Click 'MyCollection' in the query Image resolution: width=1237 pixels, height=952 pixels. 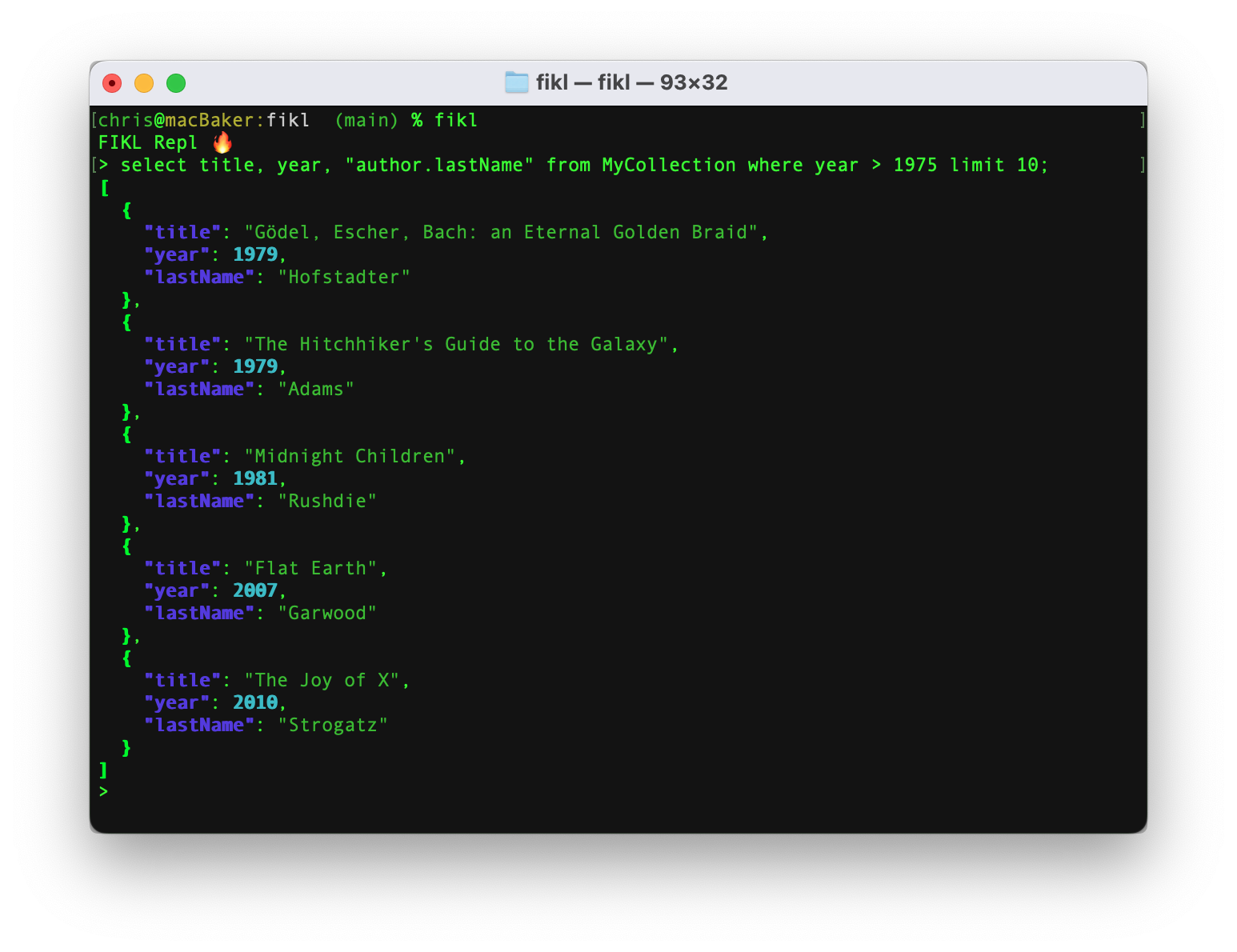point(669,165)
